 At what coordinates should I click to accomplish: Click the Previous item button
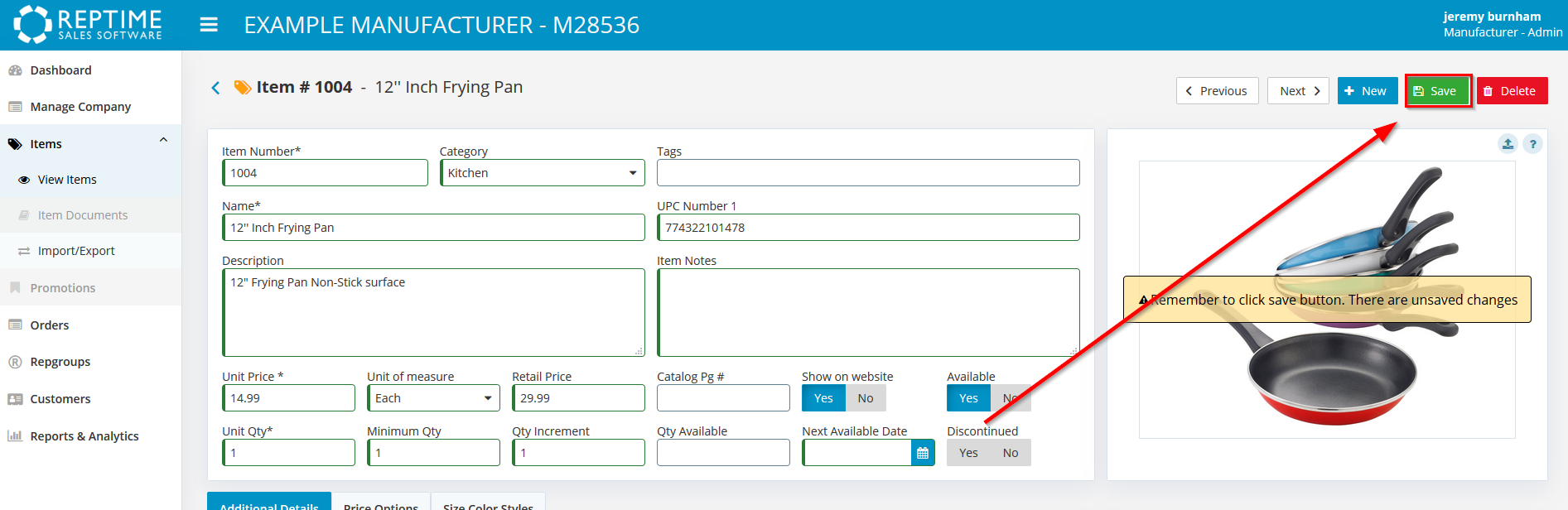[x=1217, y=91]
